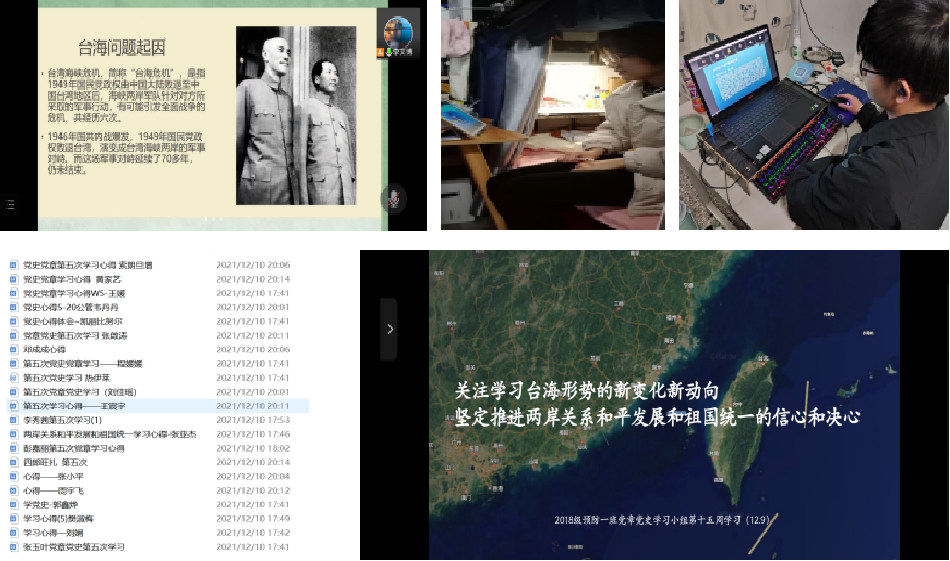Click the 20:12 date of the 周宇飞 row

click(253, 491)
